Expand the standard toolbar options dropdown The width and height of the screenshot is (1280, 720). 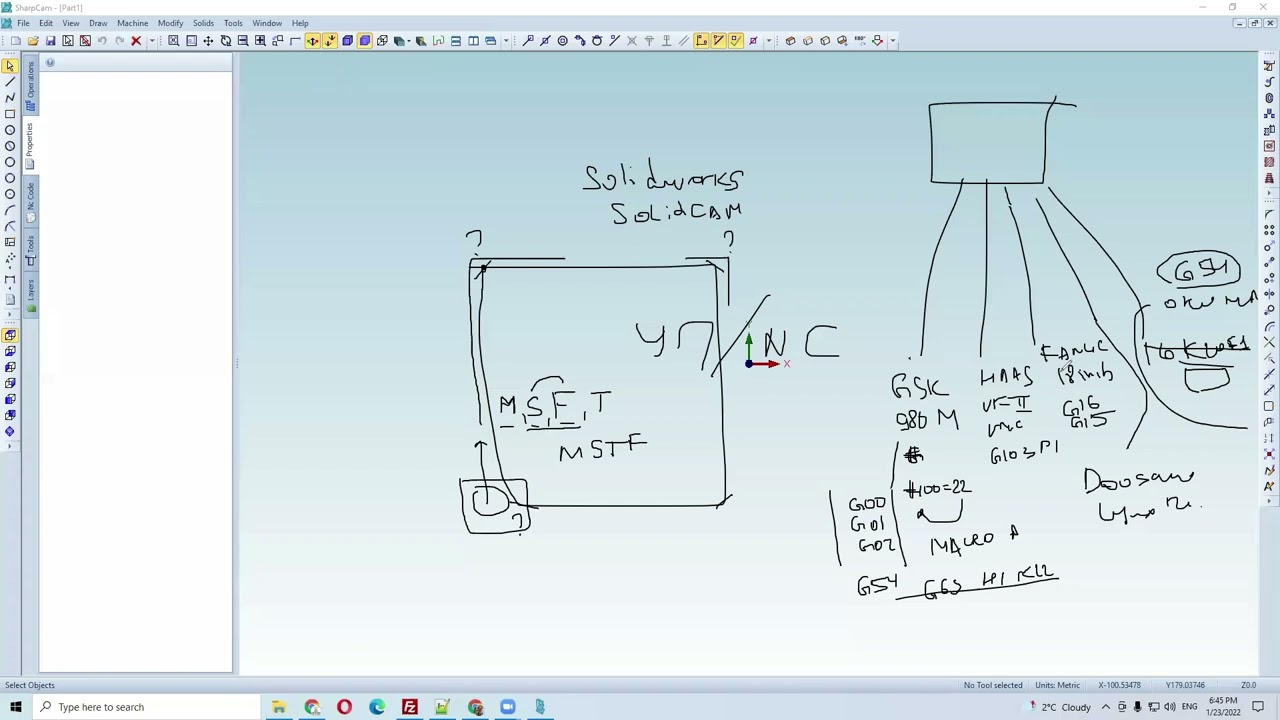(x=152, y=41)
